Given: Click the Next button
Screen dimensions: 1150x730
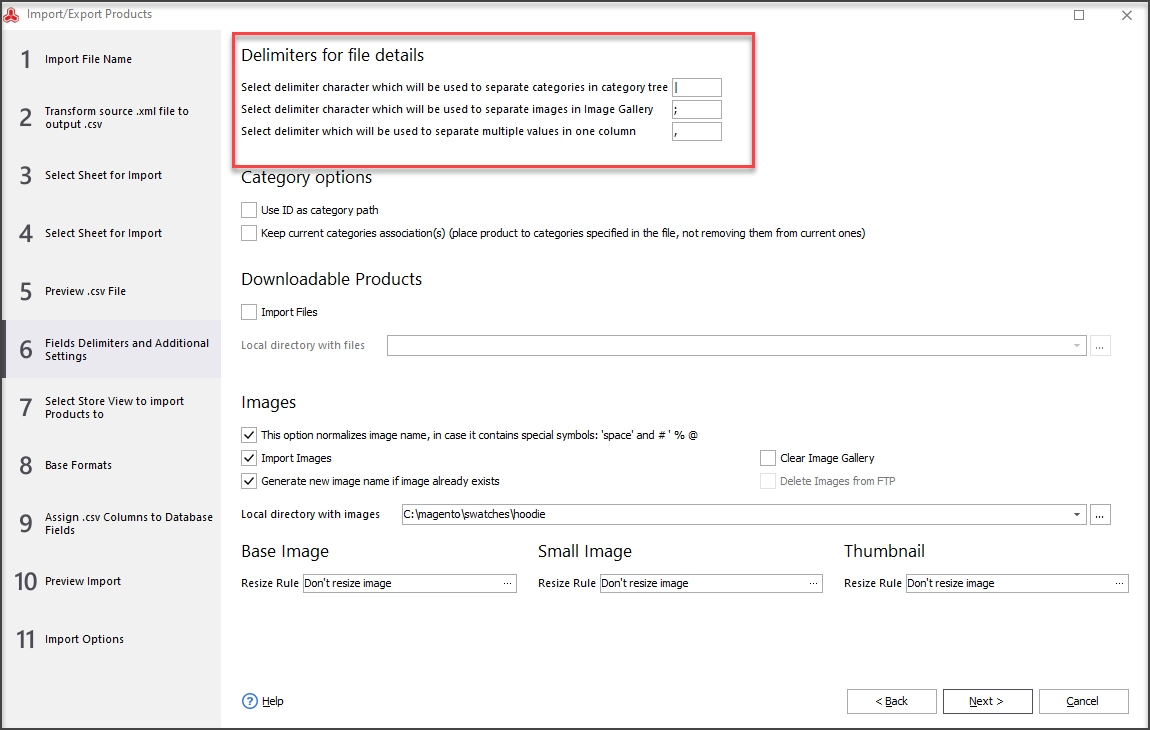Looking at the screenshot, I should point(987,701).
